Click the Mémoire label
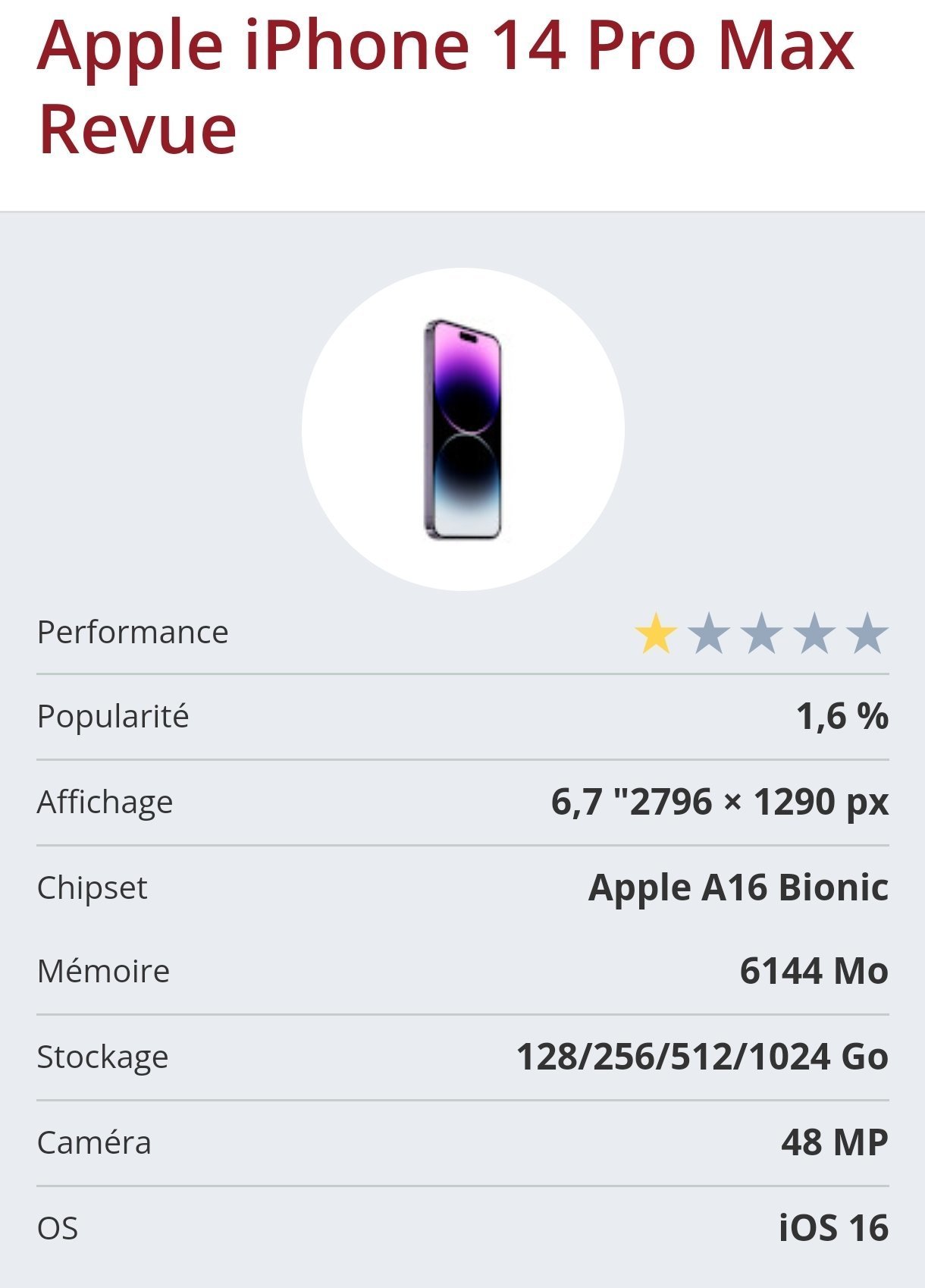This screenshot has height=1288, width=925. [x=103, y=971]
